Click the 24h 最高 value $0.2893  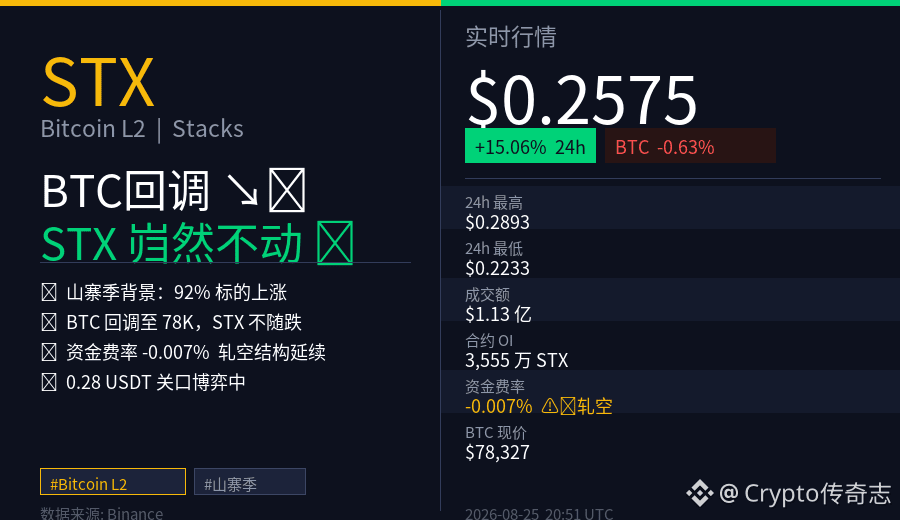tap(497, 222)
